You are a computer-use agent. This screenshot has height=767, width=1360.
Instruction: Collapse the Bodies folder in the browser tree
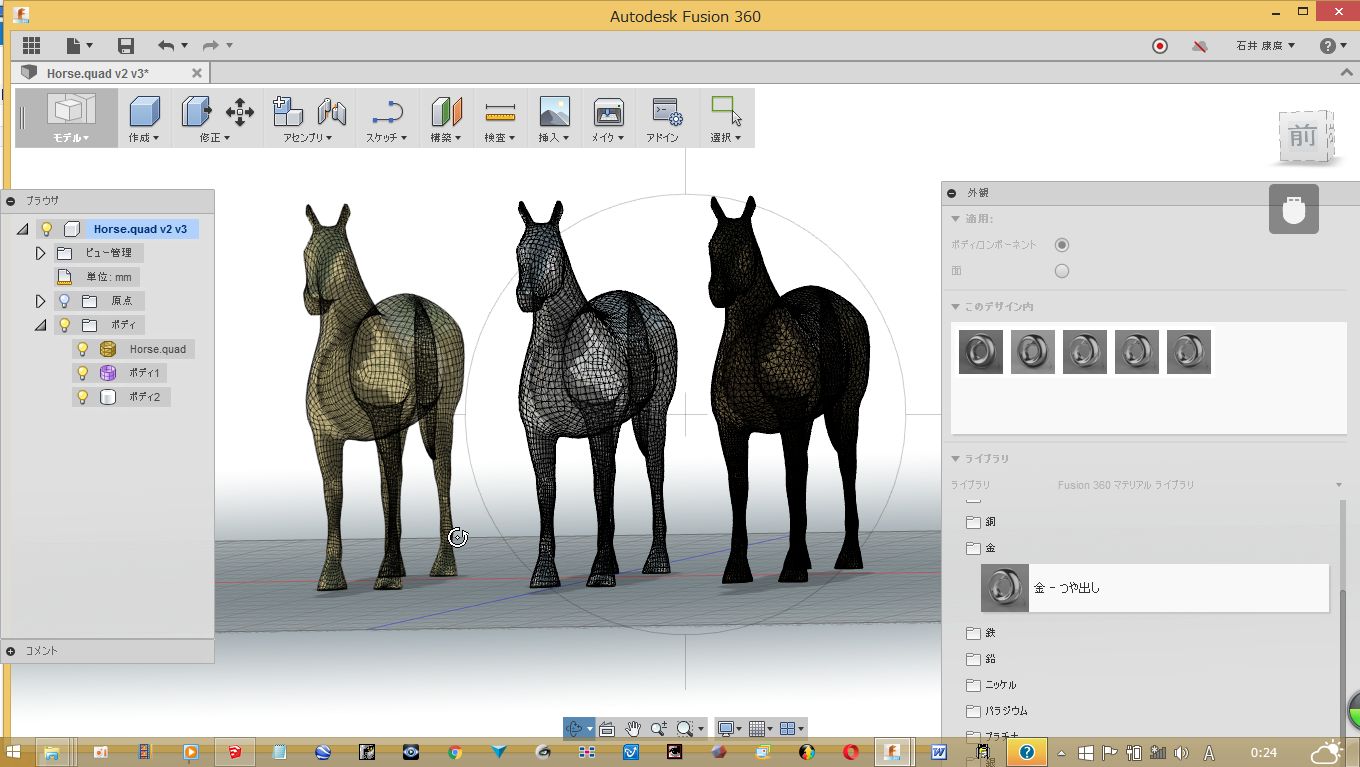point(41,325)
